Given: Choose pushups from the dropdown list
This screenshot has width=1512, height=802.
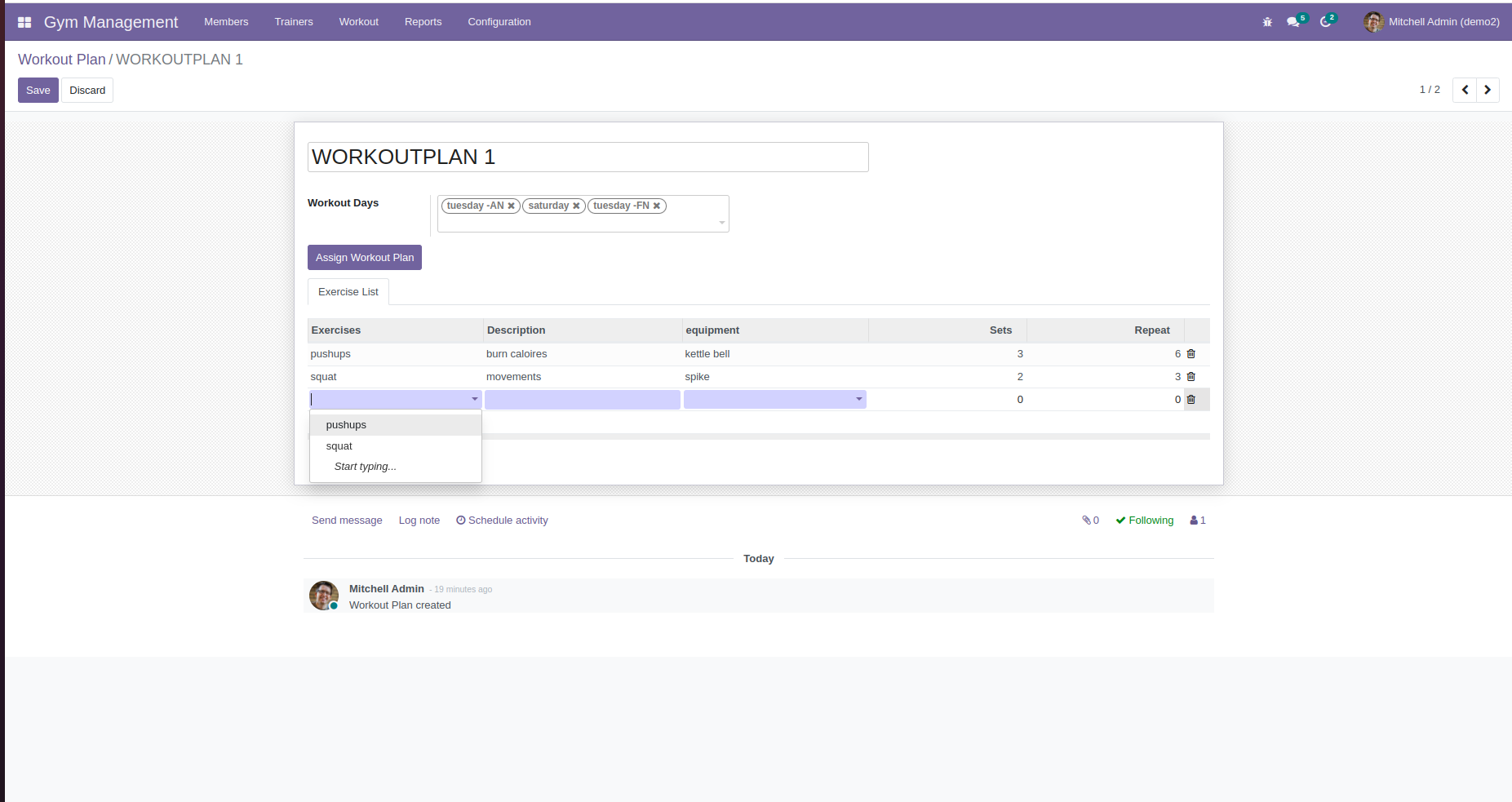Looking at the screenshot, I should point(396,425).
